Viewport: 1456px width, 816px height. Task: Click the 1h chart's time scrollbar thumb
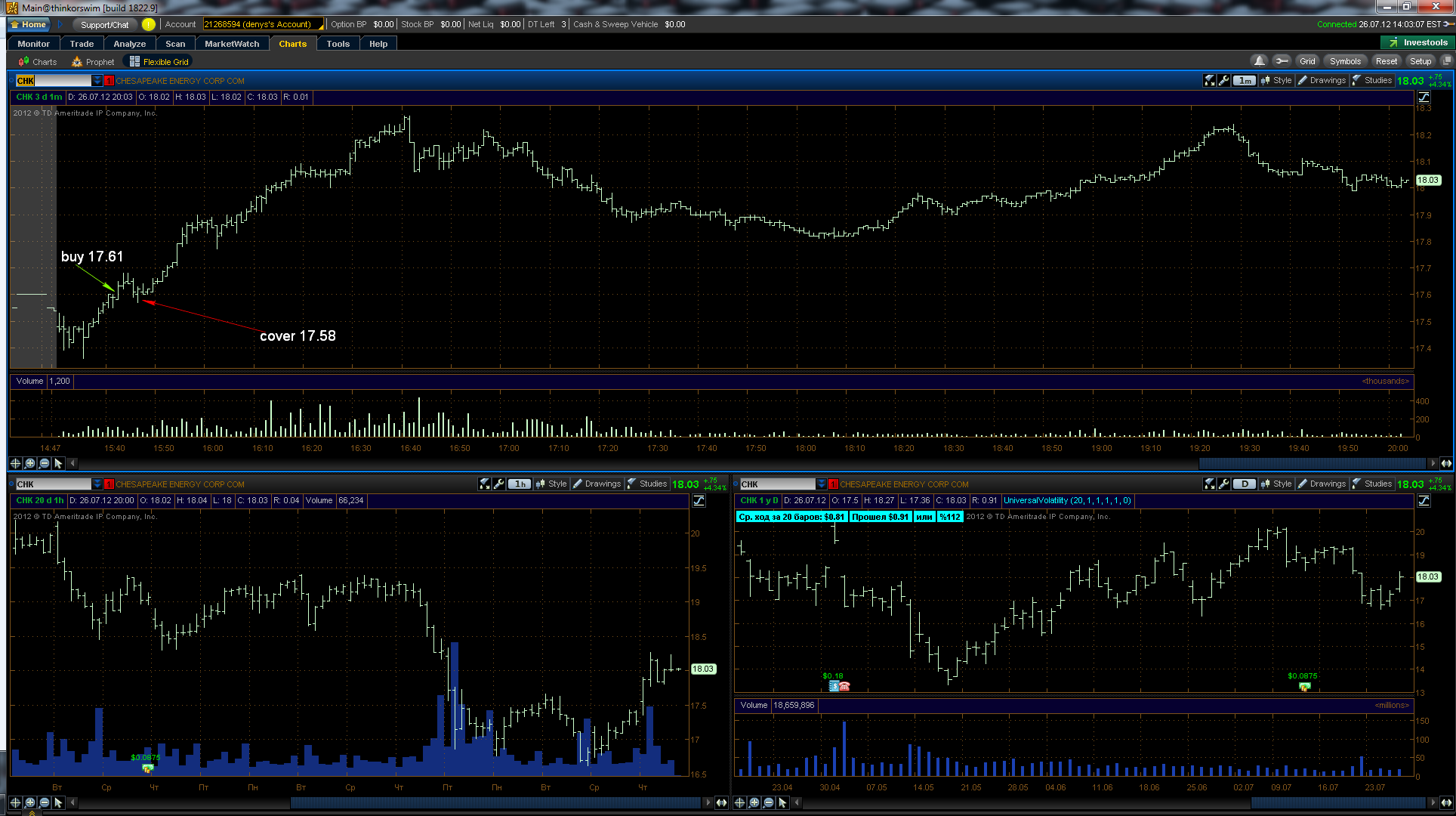pyautogui.click(x=495, y=802)
